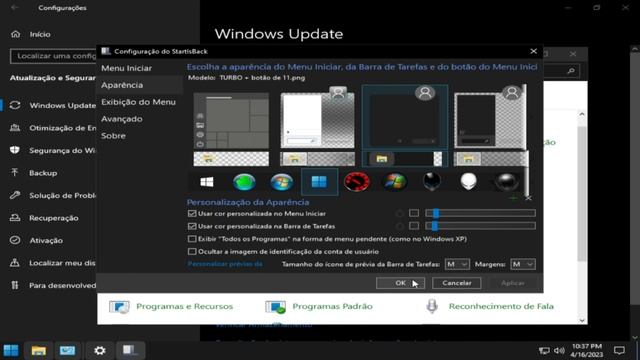Select the black alien head start button
The height and width of the screenshot is (360, 640).
point(431,182)
